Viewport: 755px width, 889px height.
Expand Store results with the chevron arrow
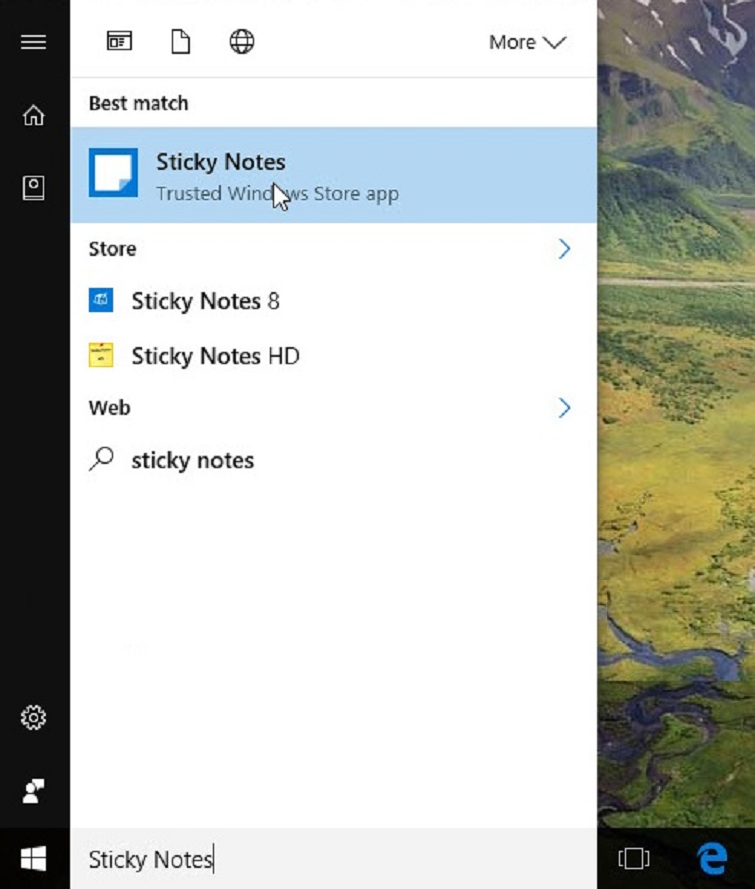point(564,249)
